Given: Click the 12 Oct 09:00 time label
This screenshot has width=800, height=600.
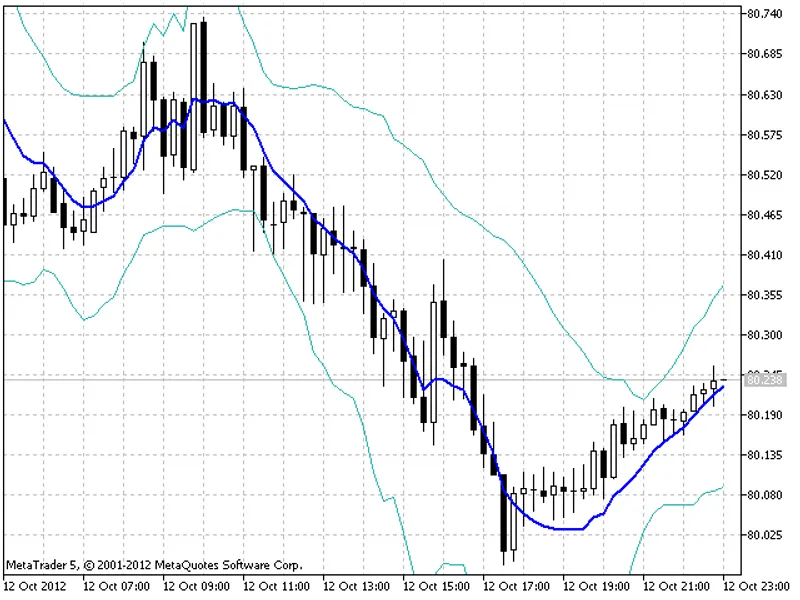Looking at the screenshot, I should [x=196, y=586].
